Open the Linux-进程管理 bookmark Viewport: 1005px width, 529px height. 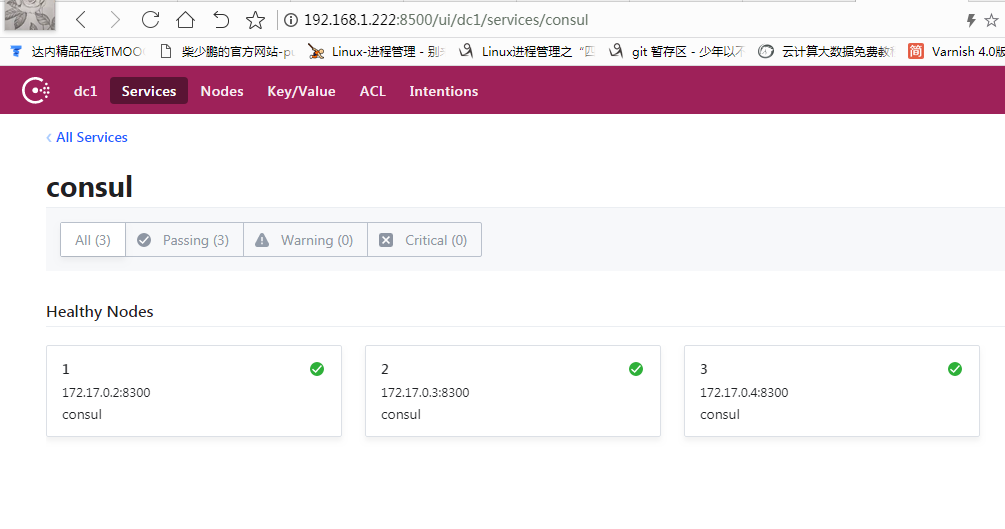(x=376, y=51)
